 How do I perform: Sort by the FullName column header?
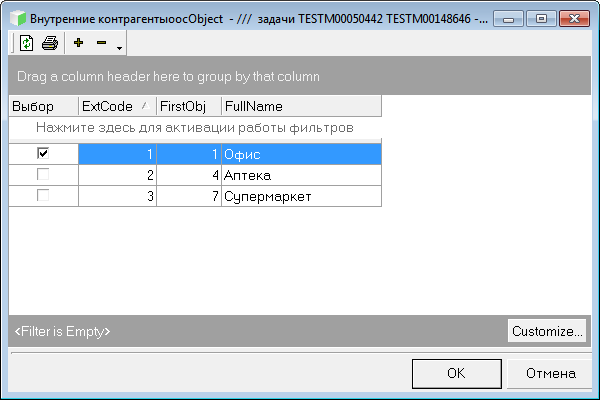pos(302,106)
